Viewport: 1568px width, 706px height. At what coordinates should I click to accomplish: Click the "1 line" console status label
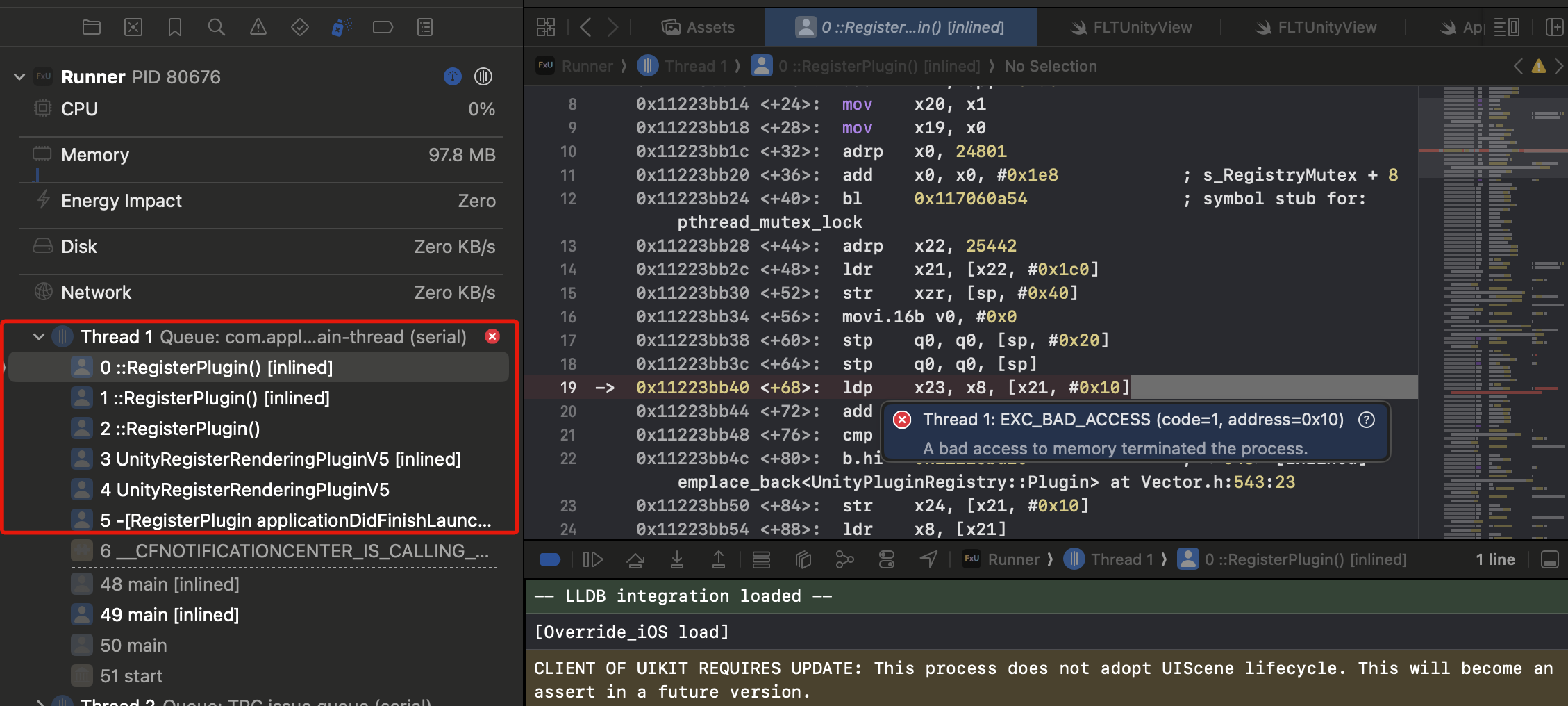point(1495,559)
